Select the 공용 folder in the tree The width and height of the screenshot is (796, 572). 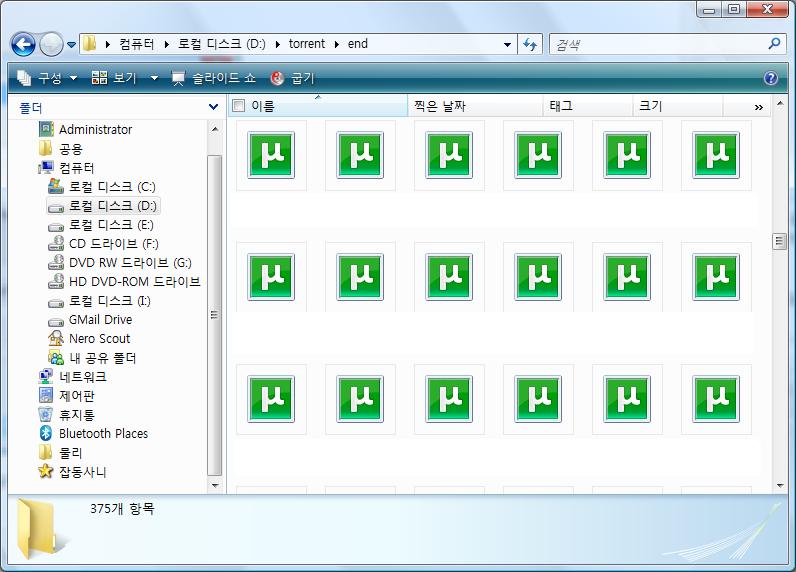coord(60,149)
